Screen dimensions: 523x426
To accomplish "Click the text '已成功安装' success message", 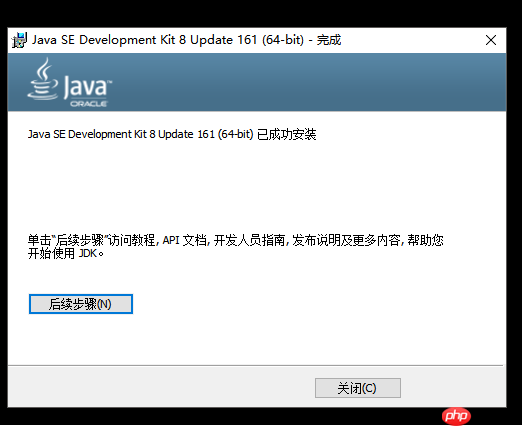I will pos(287,134).
